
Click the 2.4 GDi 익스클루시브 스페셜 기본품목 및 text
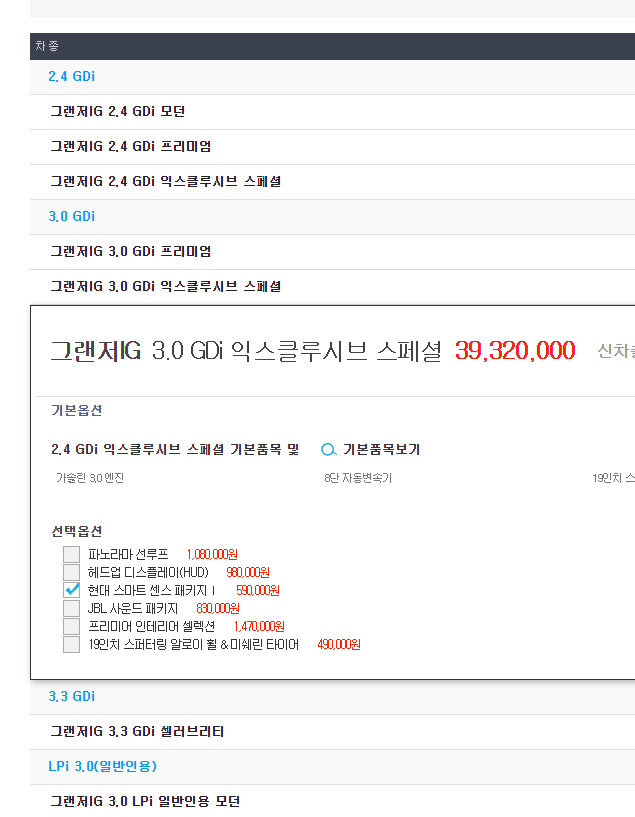[x=176, y=449]
